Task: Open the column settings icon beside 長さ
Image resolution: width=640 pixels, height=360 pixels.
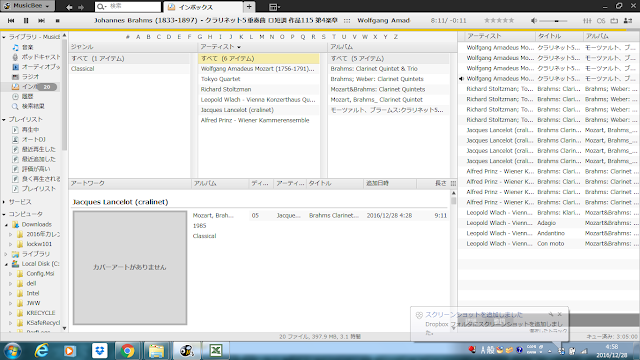Action: (x=453, y=184)
